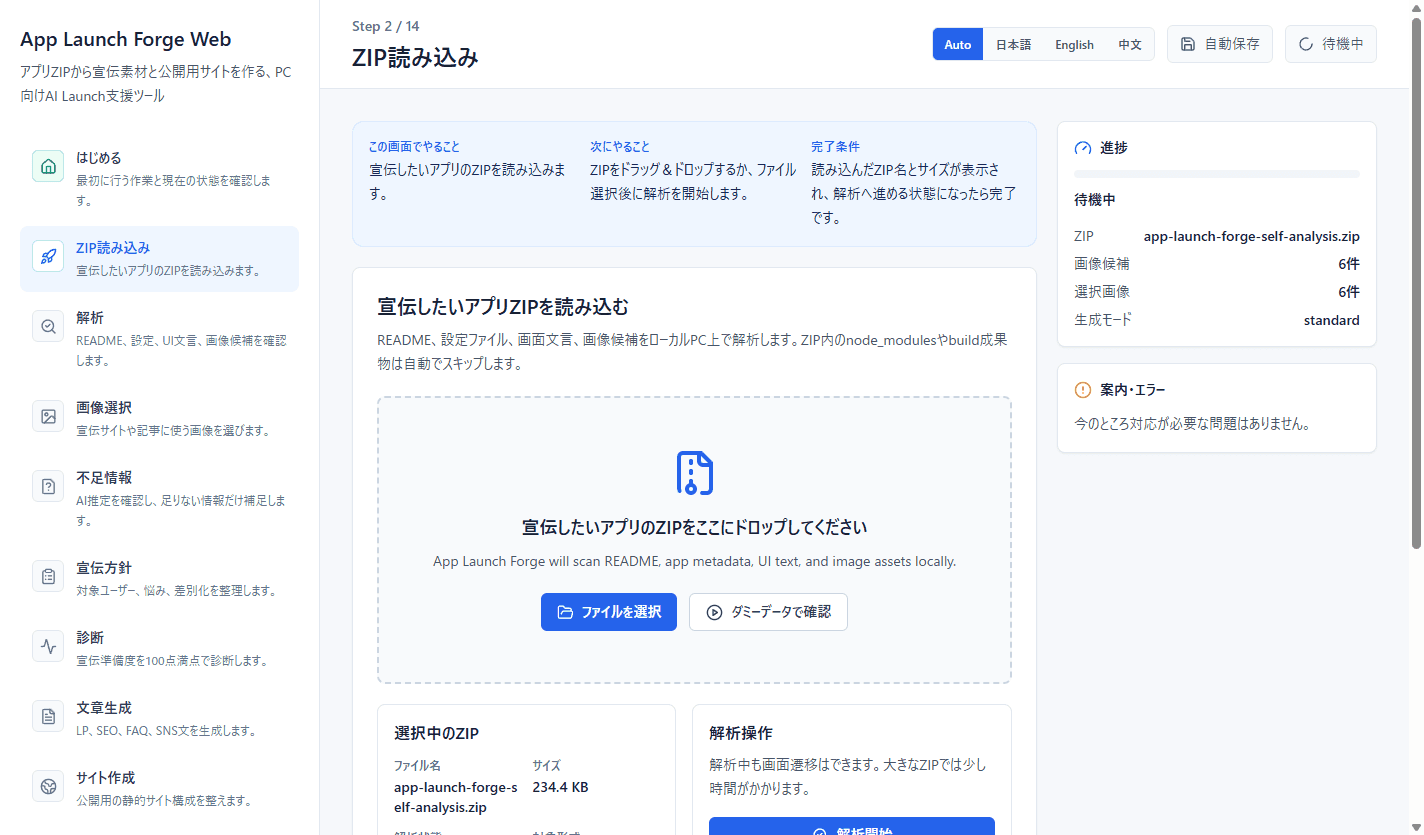This screenshot has height=835, width=1424.
Task: Go to the 解析 step
Action: click(x=159, y=339)
